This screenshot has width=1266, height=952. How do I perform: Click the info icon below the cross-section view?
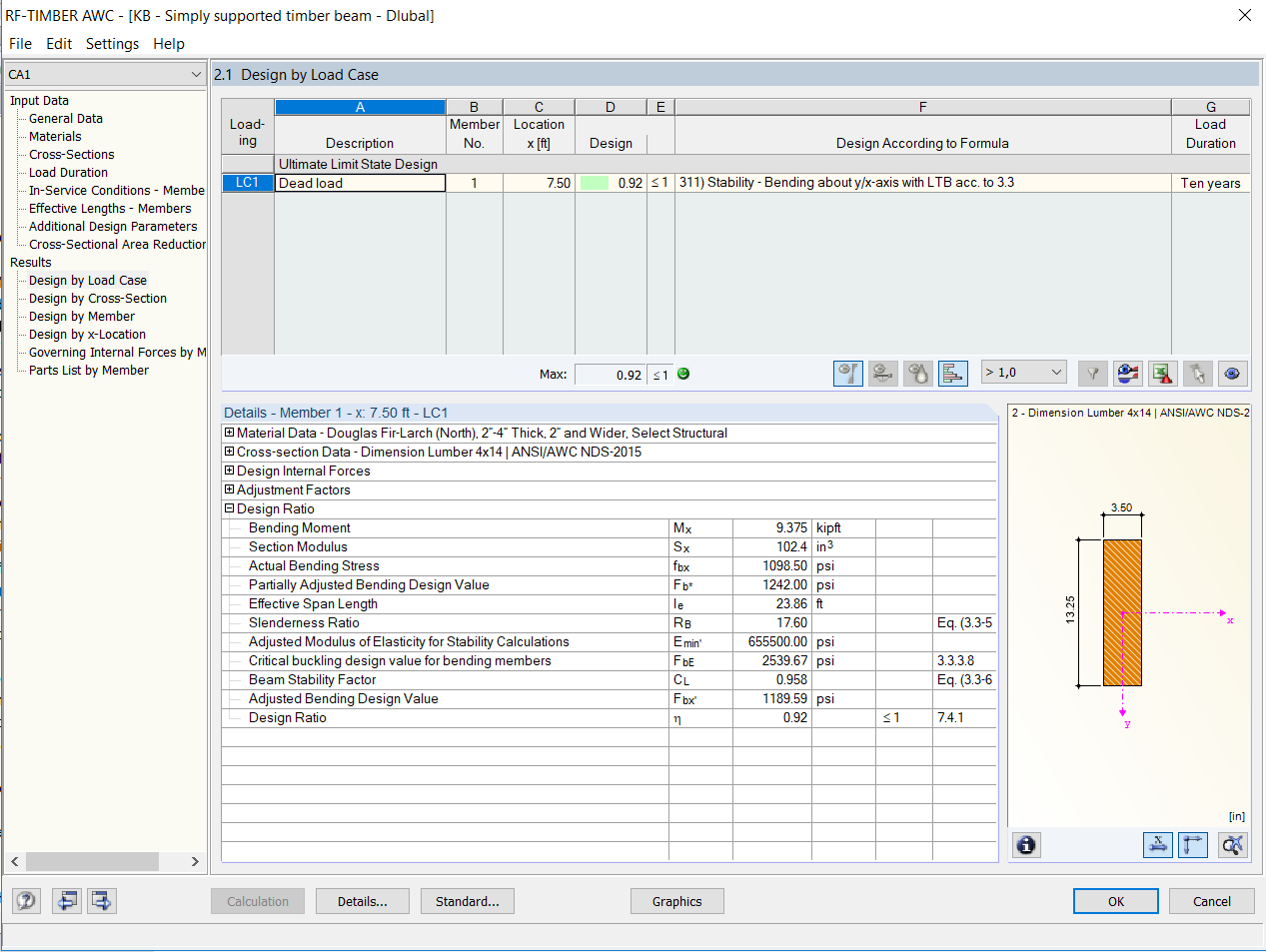[1025, 845]
